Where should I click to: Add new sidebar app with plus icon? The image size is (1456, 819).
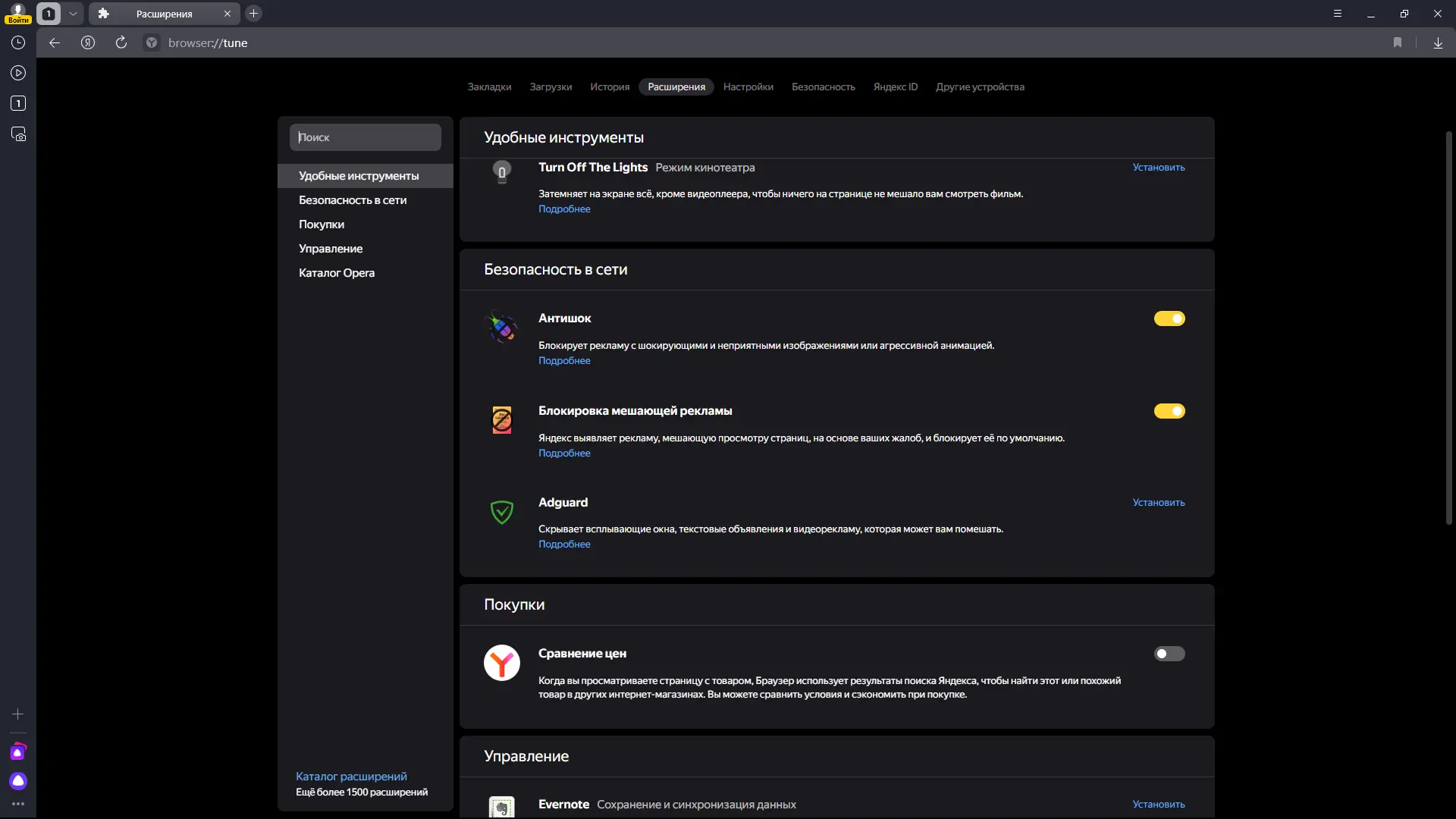tap(18, 714)
